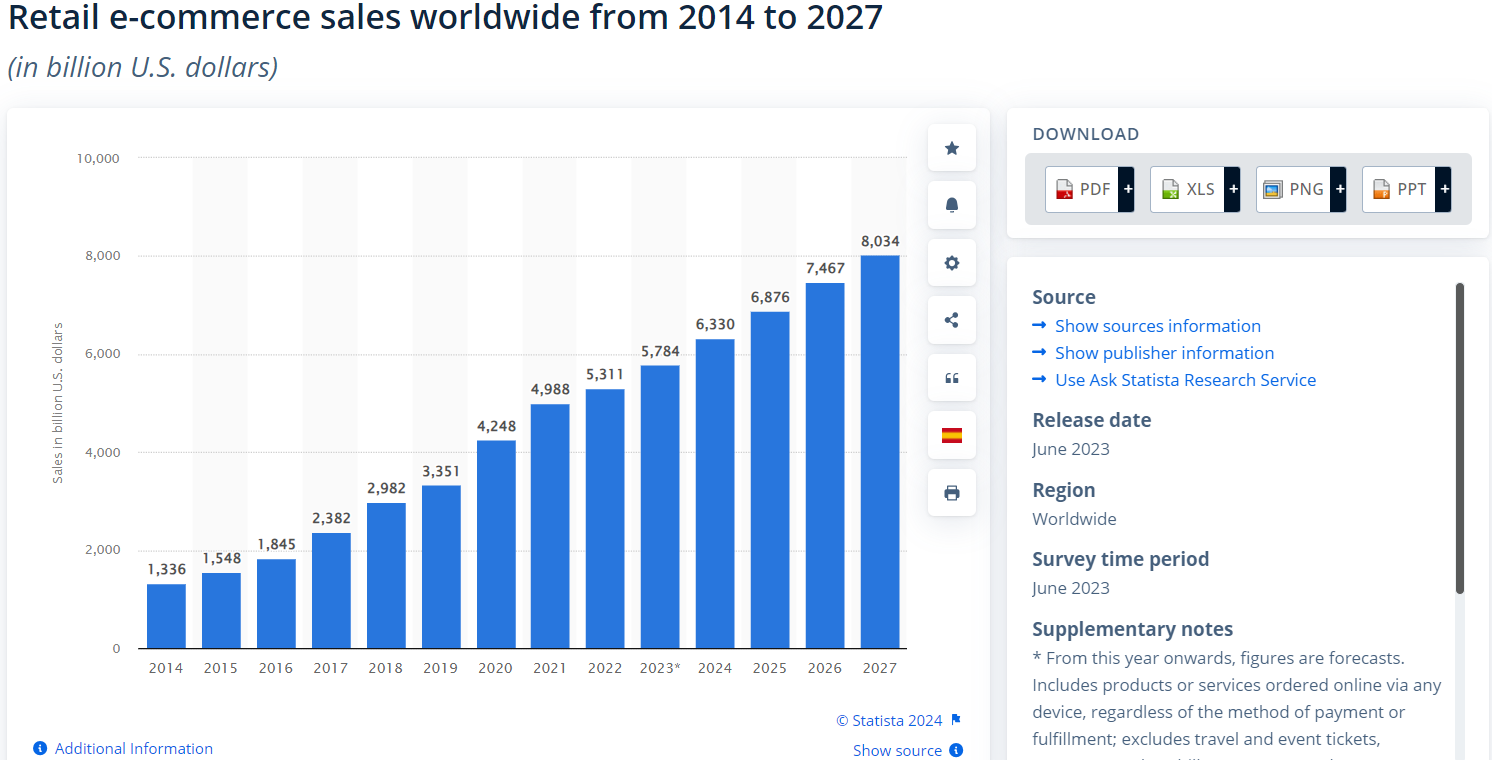Click the bell notification alert icon
1492x760 pixels.
[951, 206]
